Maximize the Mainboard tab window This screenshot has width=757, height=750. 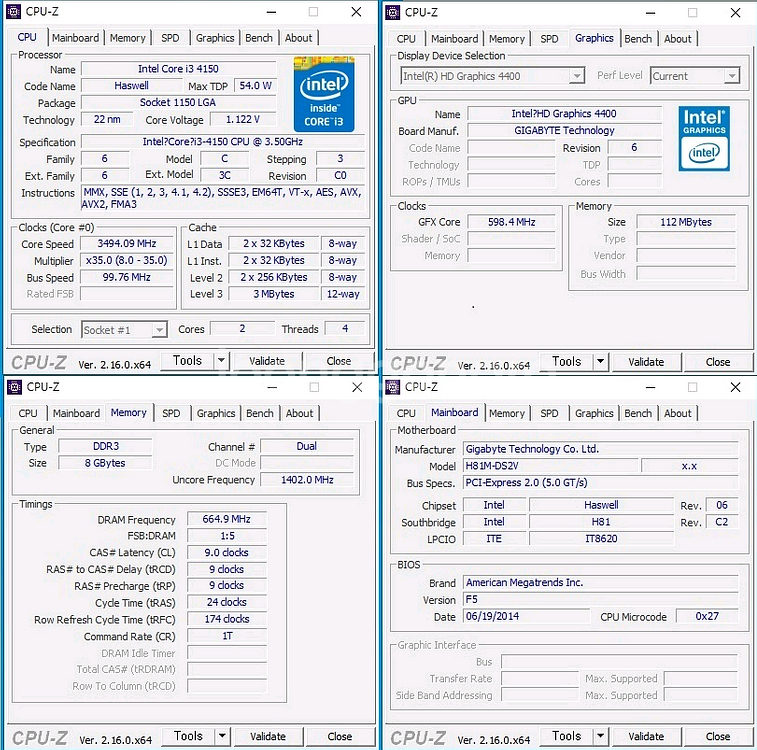pos(691,387)
